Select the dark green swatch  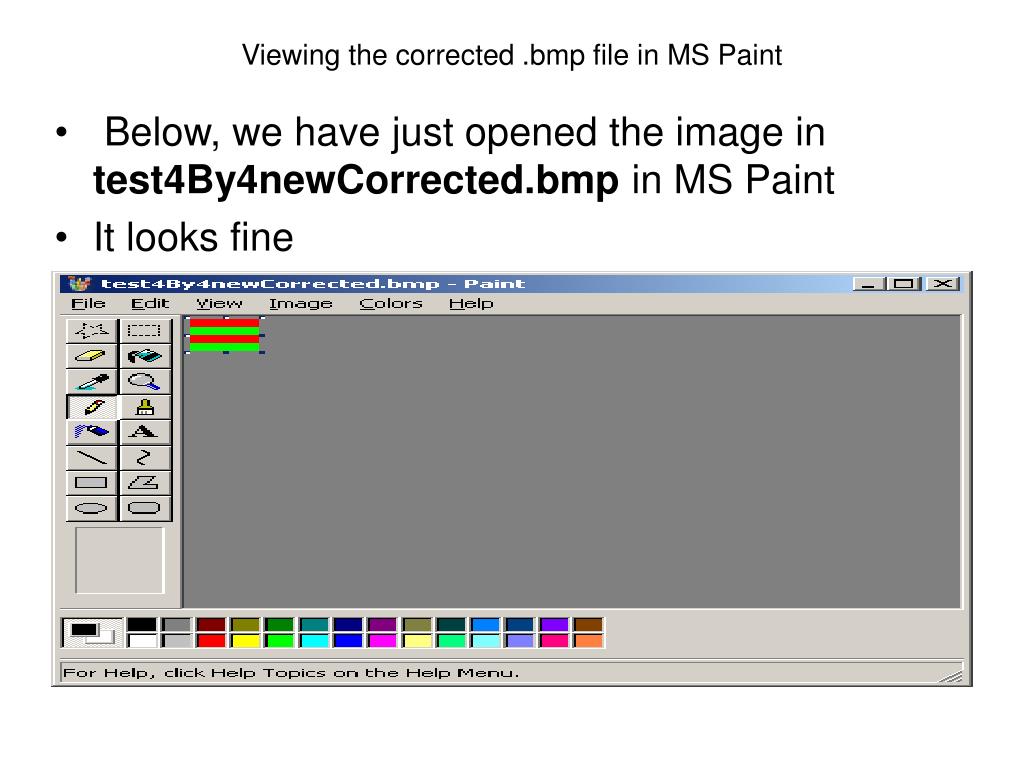click(x=280, y=625)
